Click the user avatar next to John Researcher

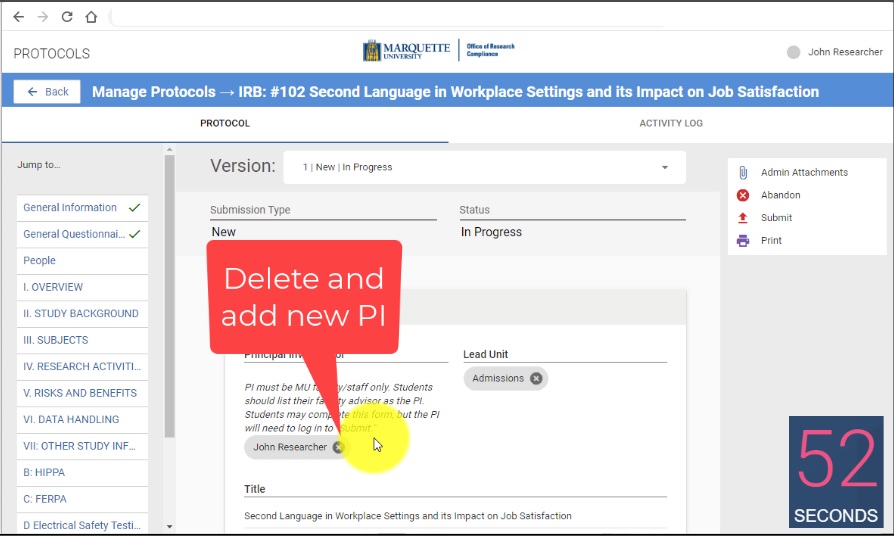pyautogui.click(x=794, y=52)
